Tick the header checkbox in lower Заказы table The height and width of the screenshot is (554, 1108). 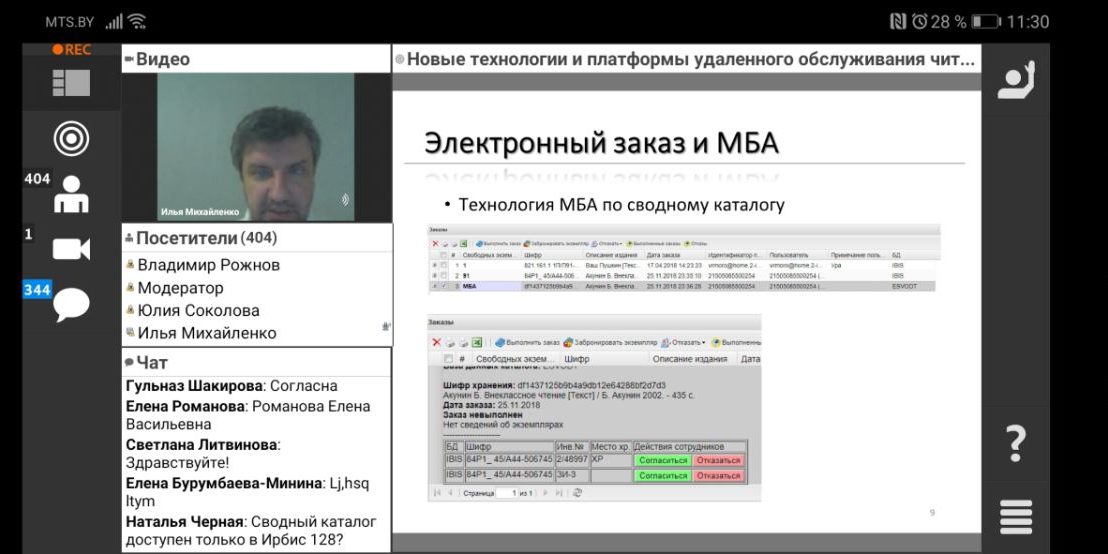[448, 359]
